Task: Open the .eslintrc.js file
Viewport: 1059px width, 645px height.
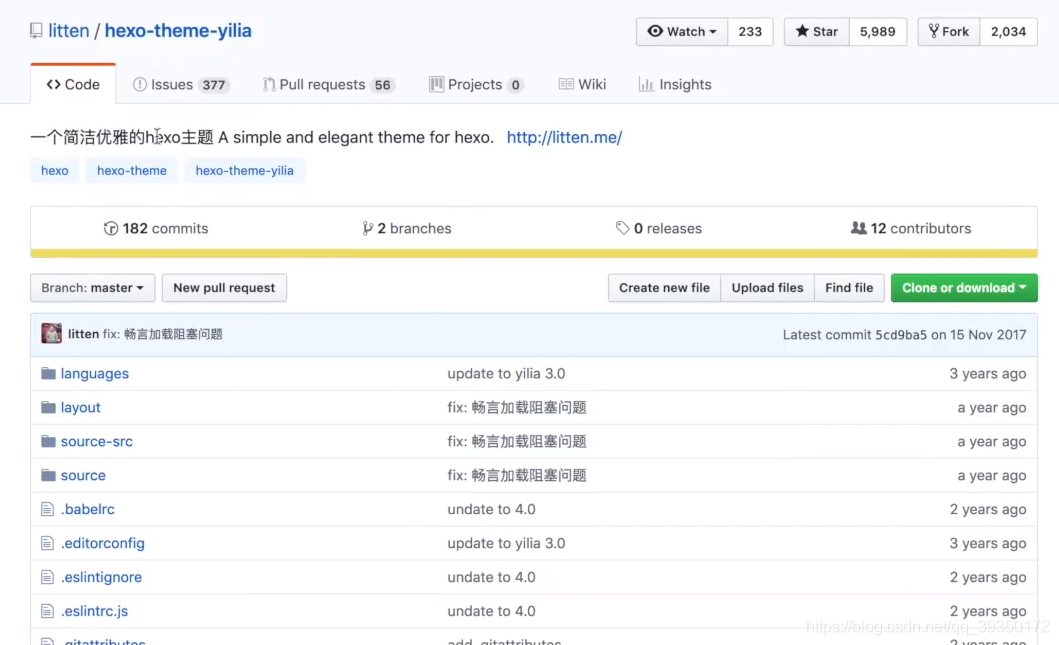Action: (95, 611)
